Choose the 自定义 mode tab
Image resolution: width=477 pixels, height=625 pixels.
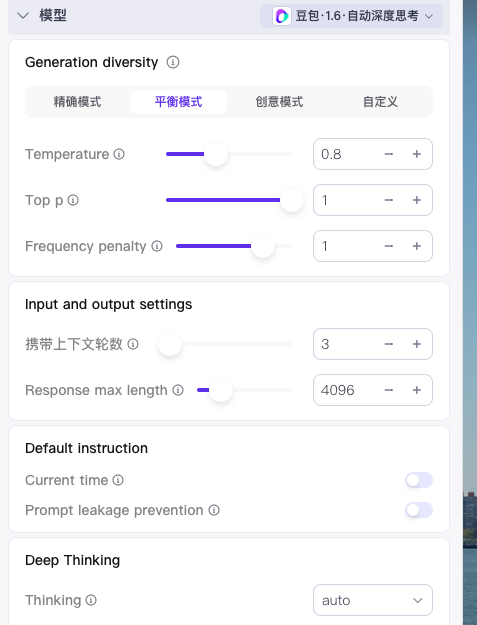pyautogui.click(x=380, y=102)
